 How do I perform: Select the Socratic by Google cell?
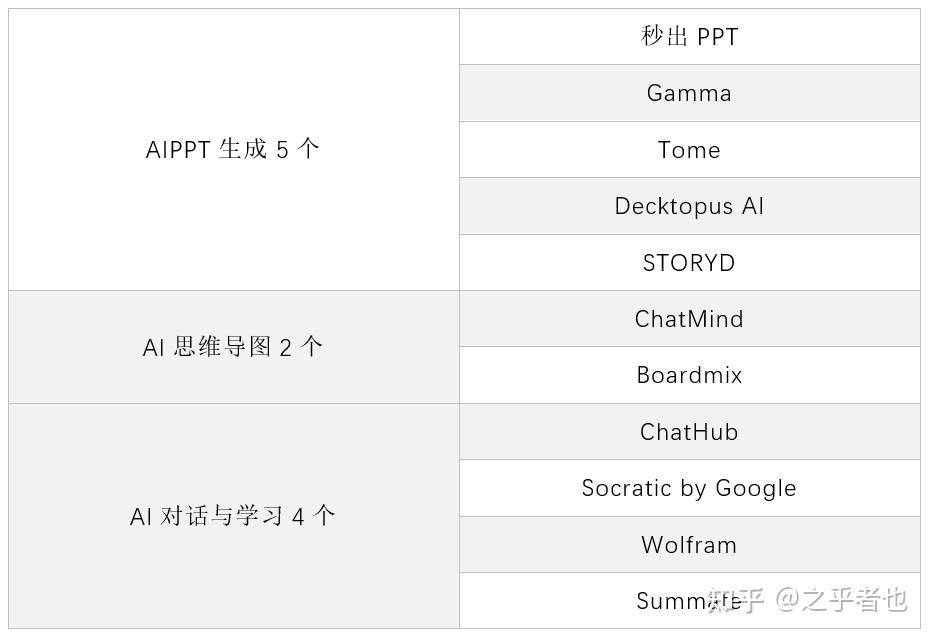689,488
